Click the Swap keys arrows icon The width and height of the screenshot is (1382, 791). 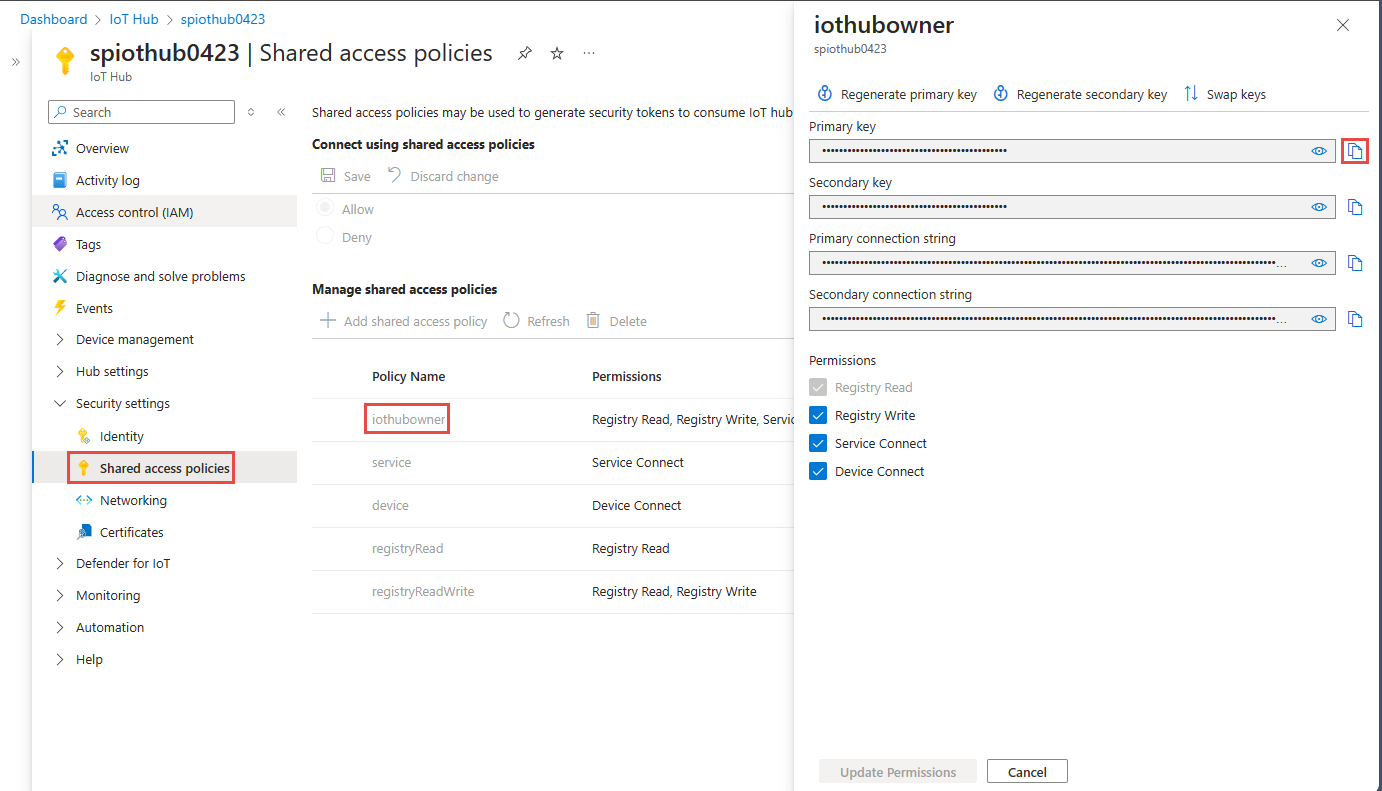(x=1191, y=94)
